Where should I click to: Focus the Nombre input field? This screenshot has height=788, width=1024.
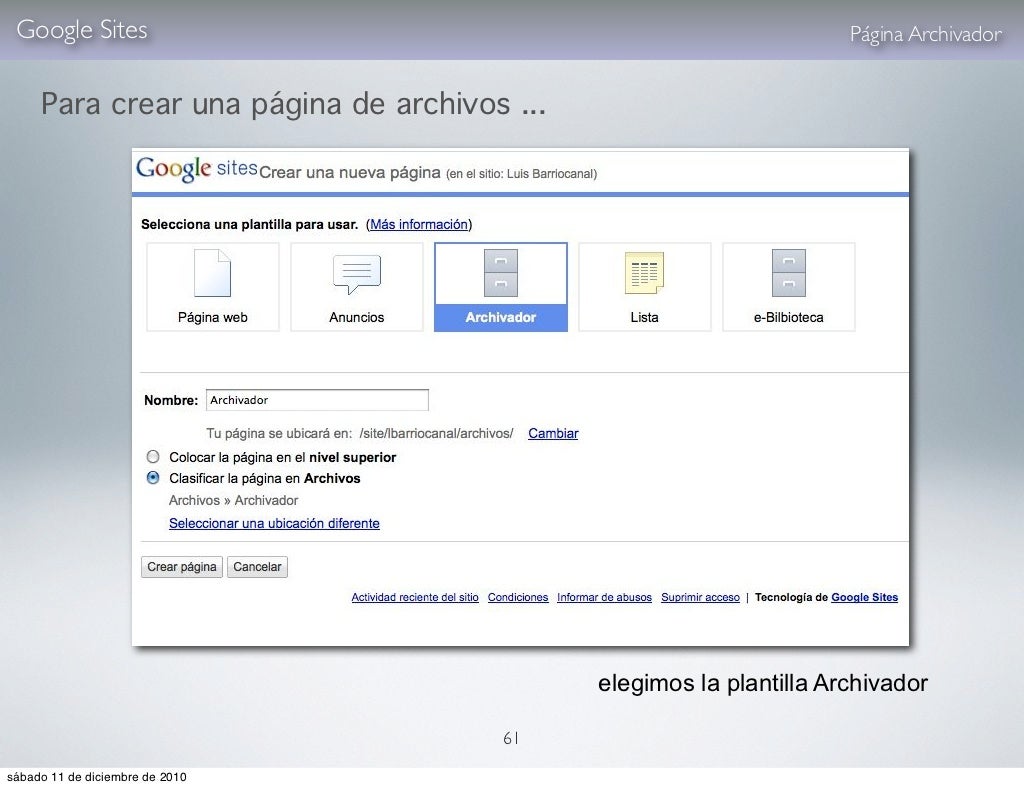tap(317, 400)
